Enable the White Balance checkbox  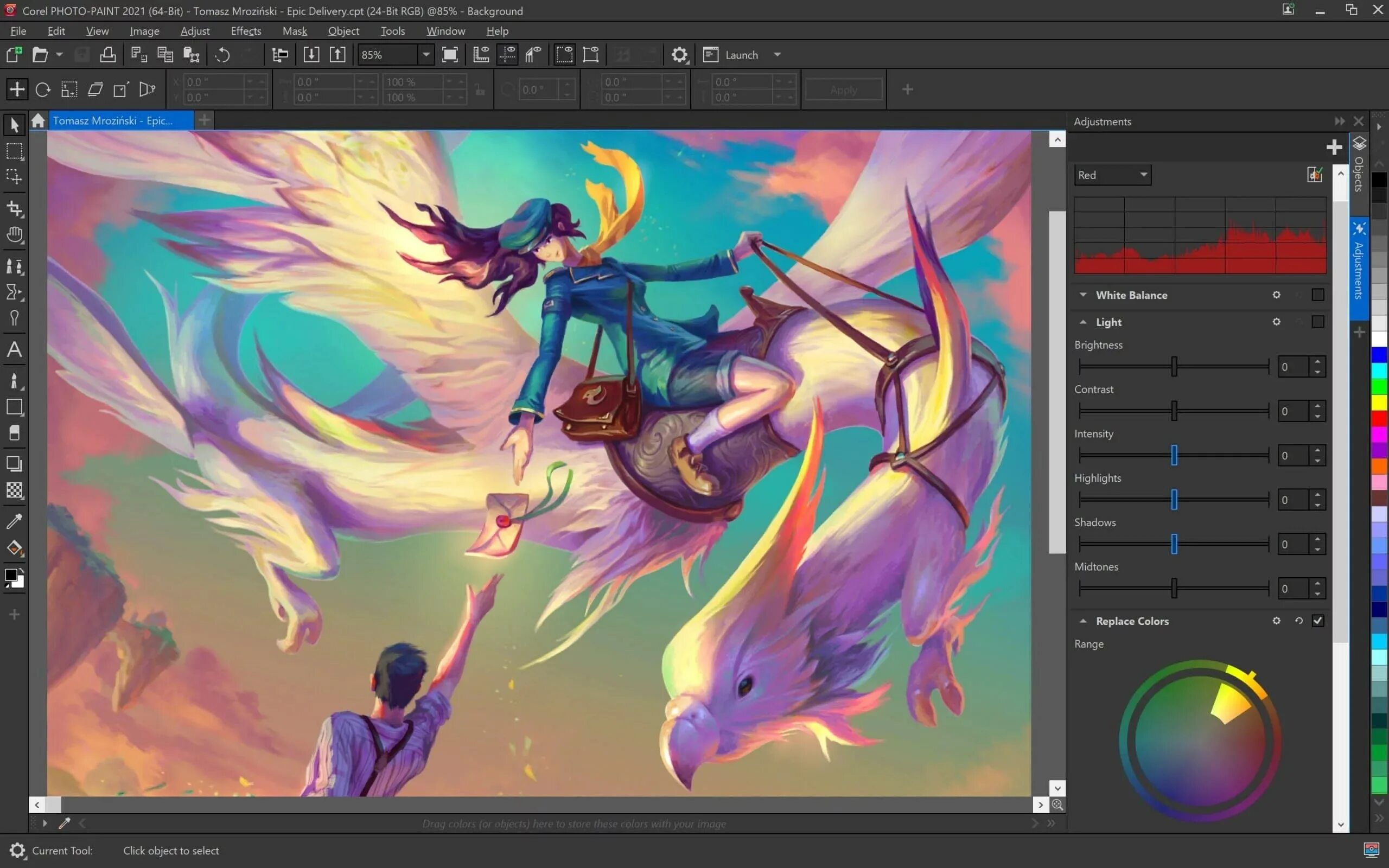[x=1318, y=295]
